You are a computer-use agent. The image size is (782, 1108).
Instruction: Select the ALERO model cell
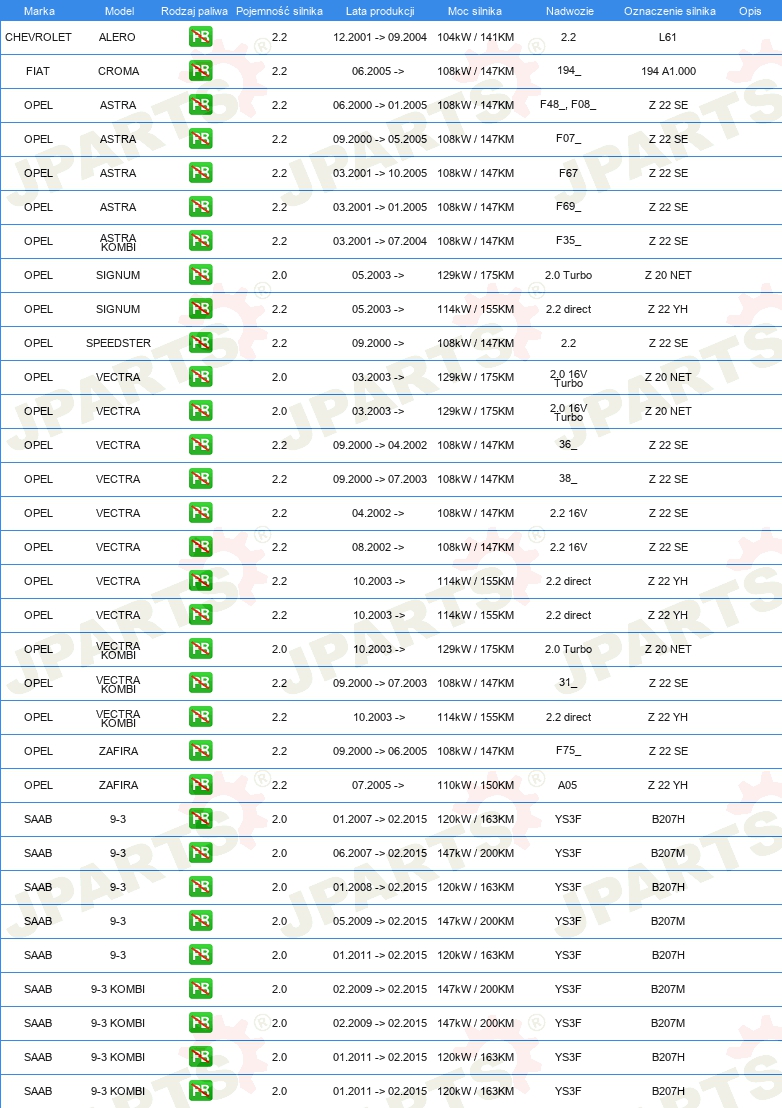coord(117,37)
